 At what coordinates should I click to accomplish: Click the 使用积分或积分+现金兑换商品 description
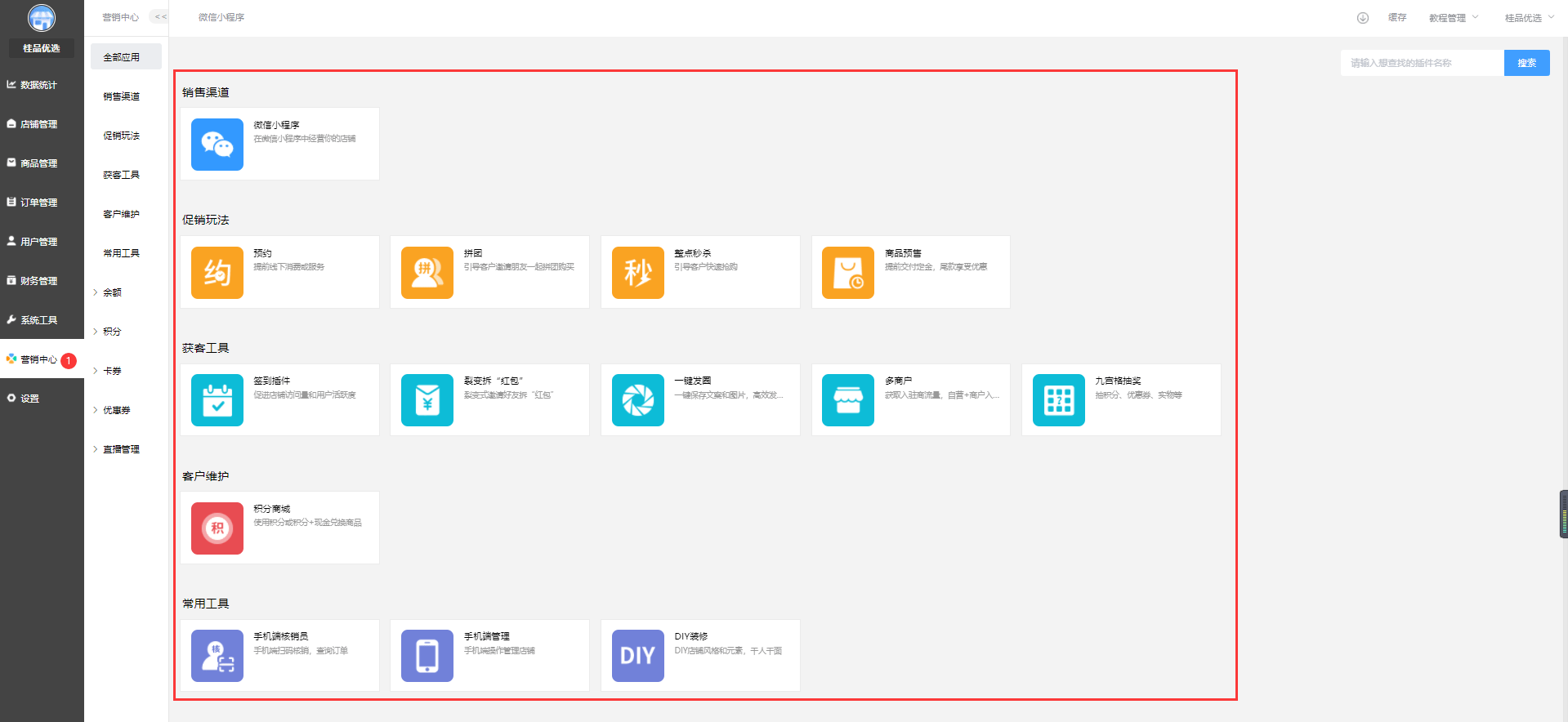coord(307,523)
